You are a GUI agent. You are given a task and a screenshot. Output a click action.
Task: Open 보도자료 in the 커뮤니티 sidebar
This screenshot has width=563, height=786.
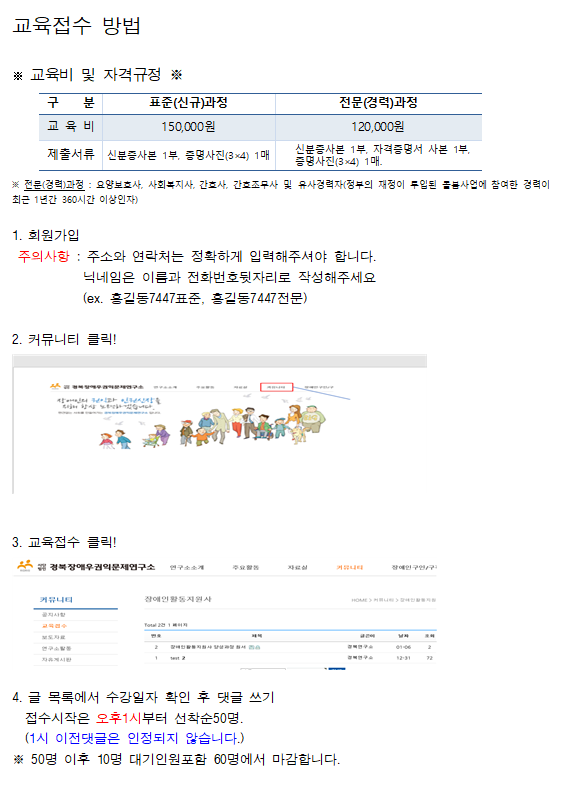53,637
